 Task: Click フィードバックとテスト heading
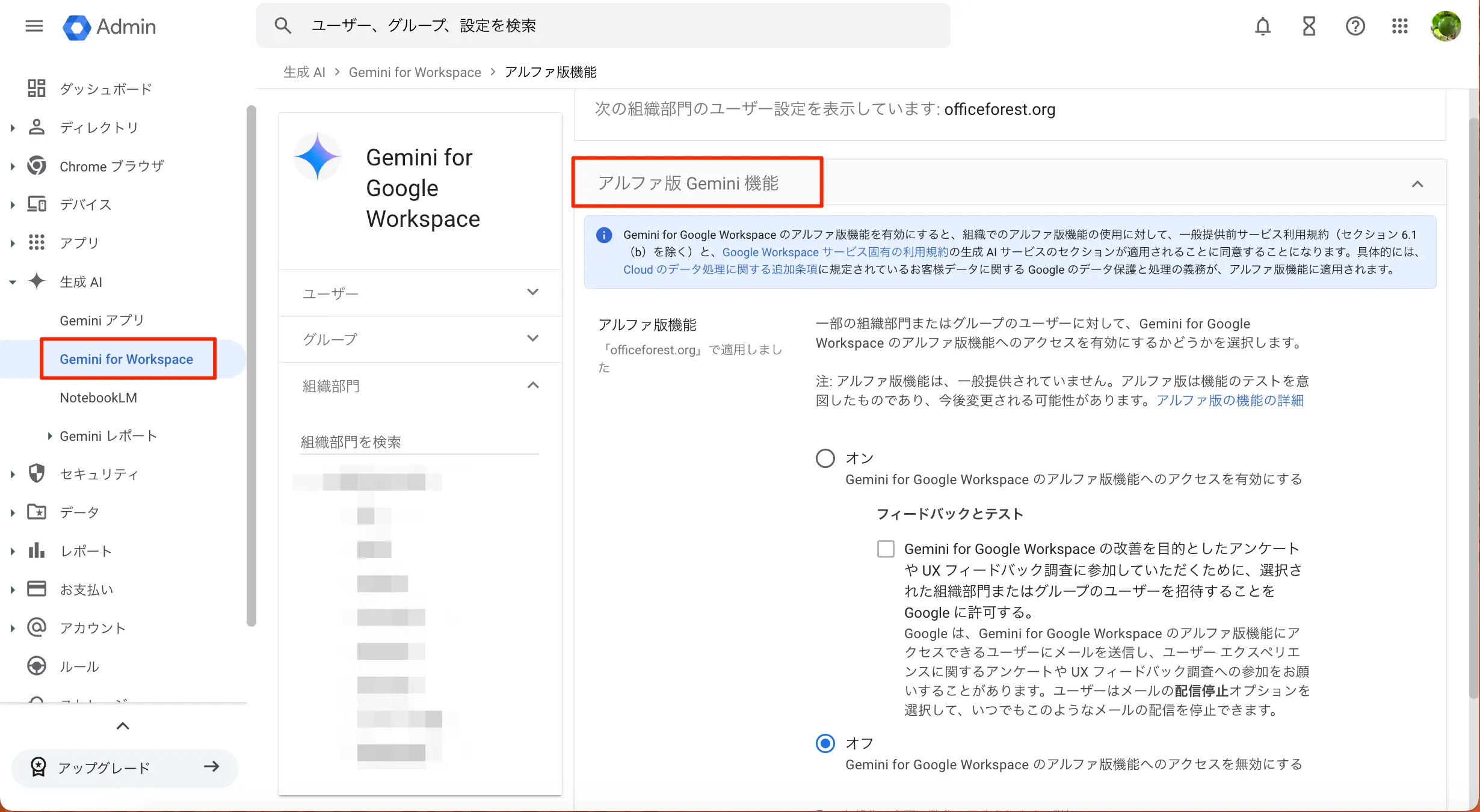(x=950, y=514)
